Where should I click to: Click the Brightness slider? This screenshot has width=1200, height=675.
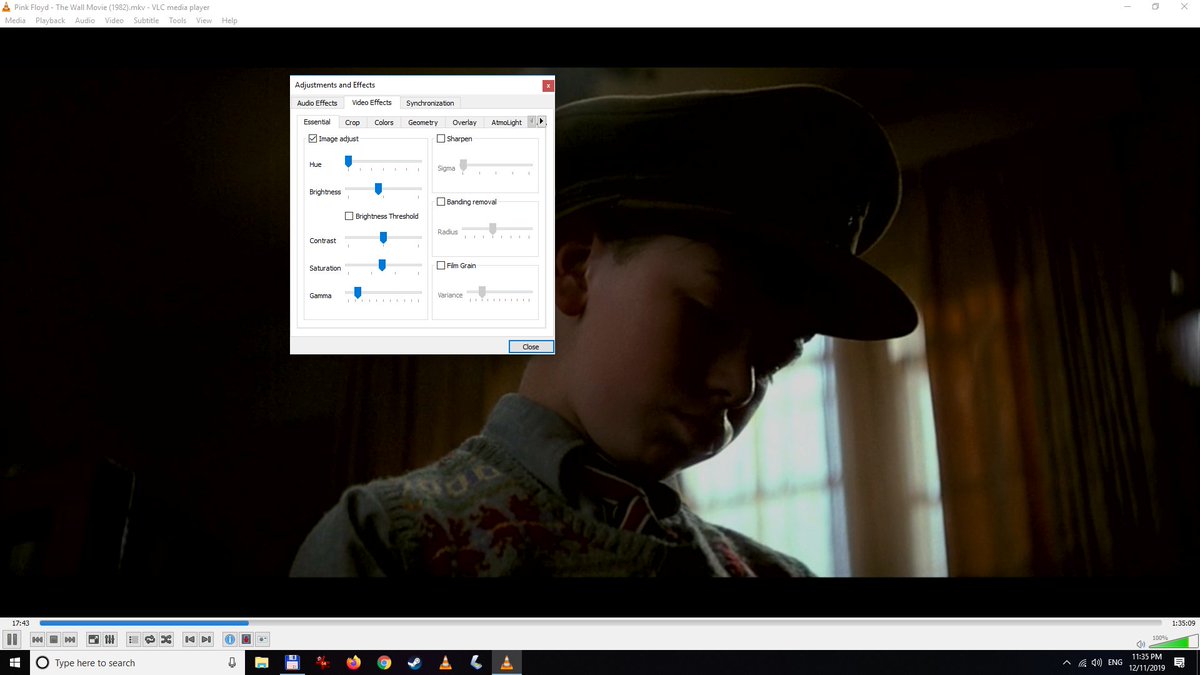pos(383,188)
